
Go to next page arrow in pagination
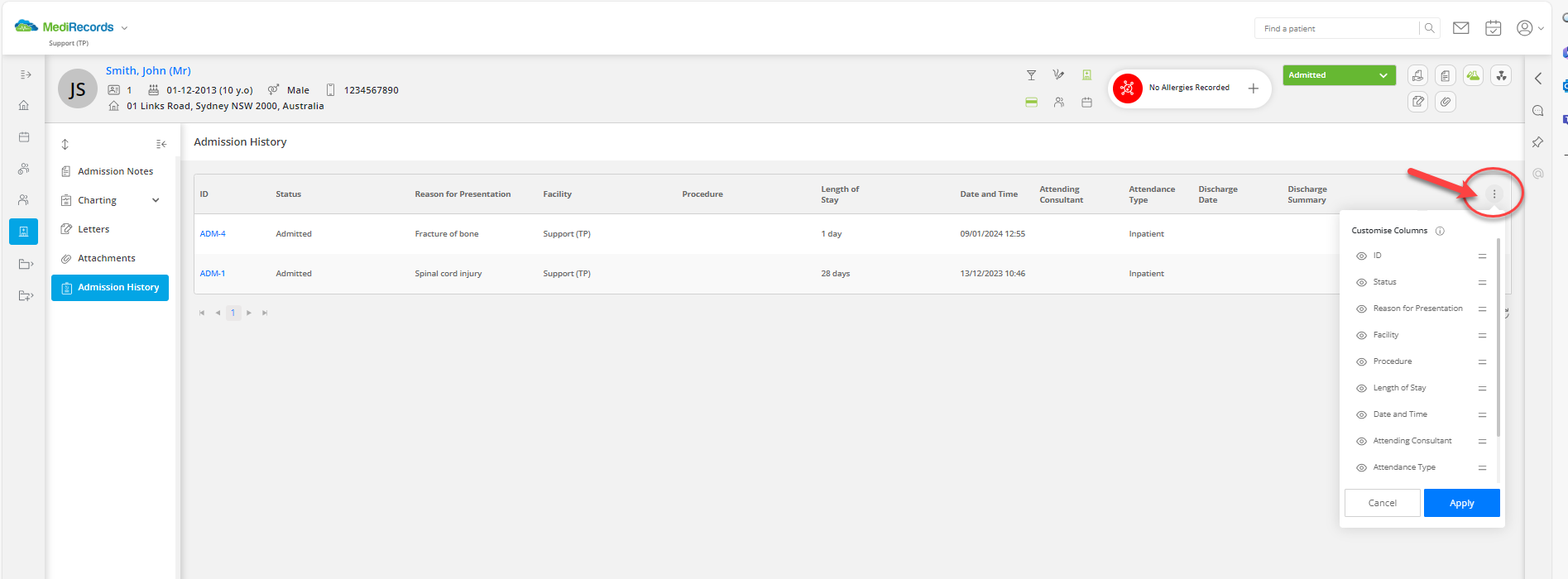click(249, 313)
